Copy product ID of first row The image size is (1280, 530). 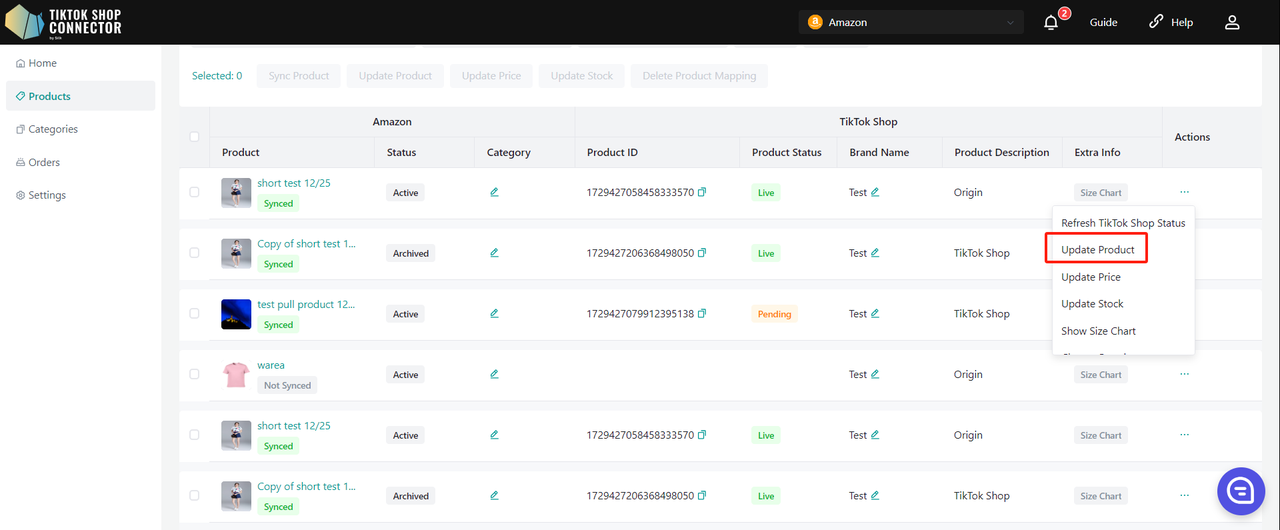702,192
